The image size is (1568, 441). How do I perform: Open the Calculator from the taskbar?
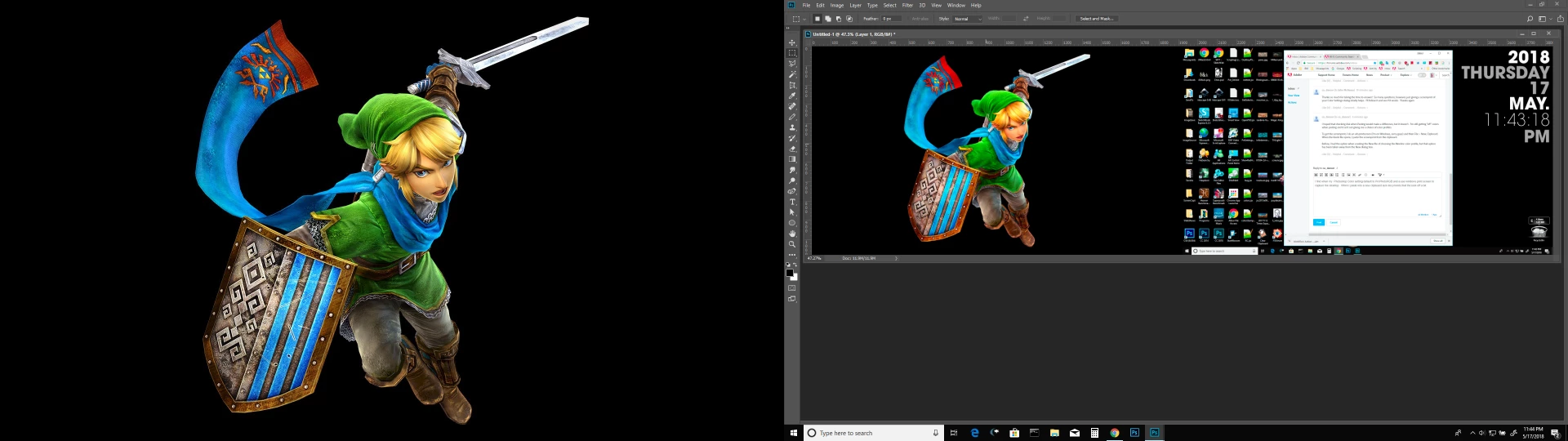(x=1094, y=433)
